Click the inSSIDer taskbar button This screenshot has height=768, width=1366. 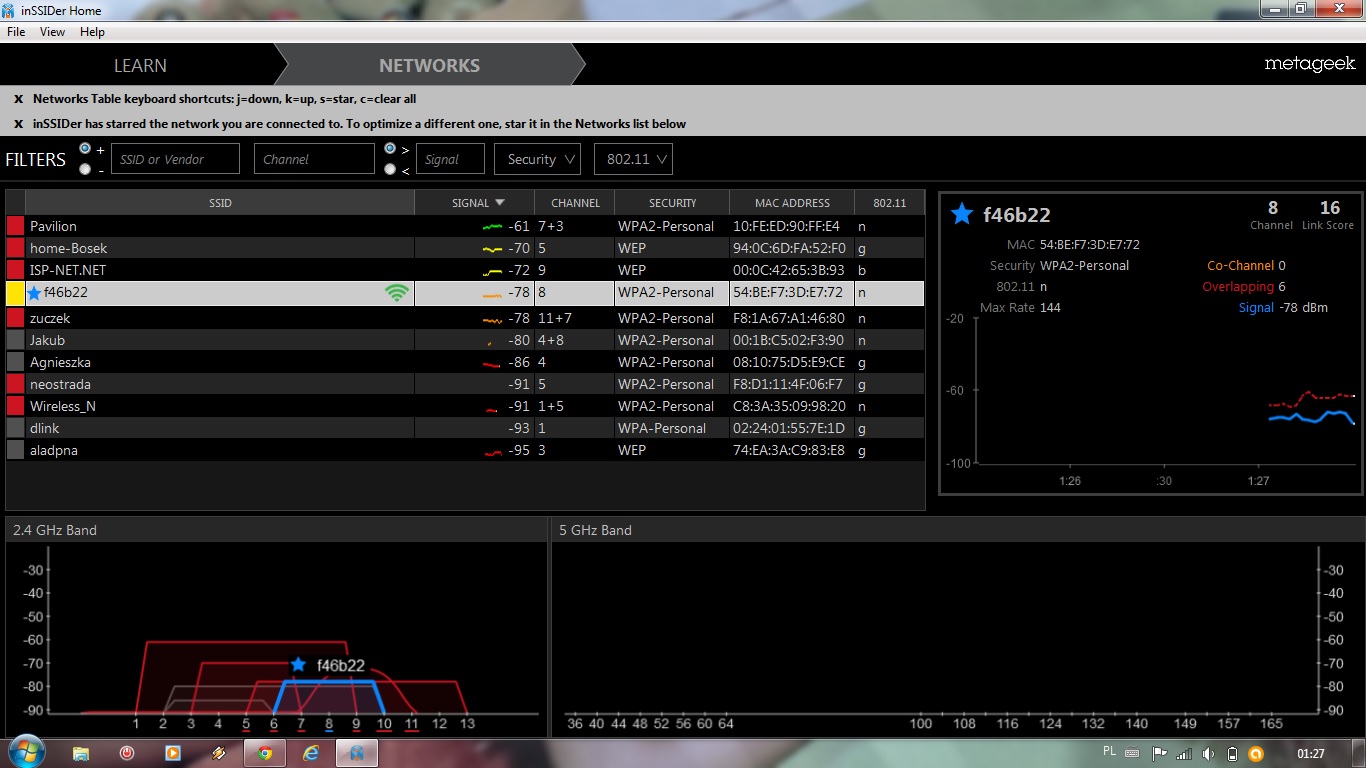click(x=357, y=753)
